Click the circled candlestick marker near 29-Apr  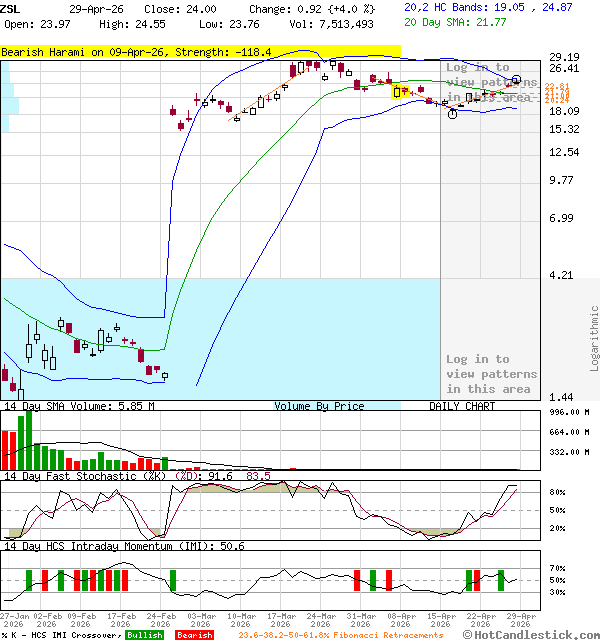click(x=516, y=80)
